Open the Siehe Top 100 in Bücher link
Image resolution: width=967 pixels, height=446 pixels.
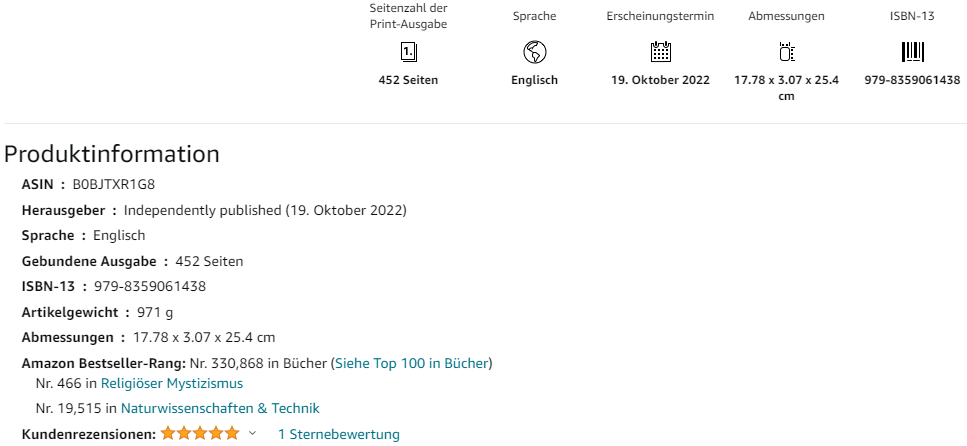tap(412, 363)
